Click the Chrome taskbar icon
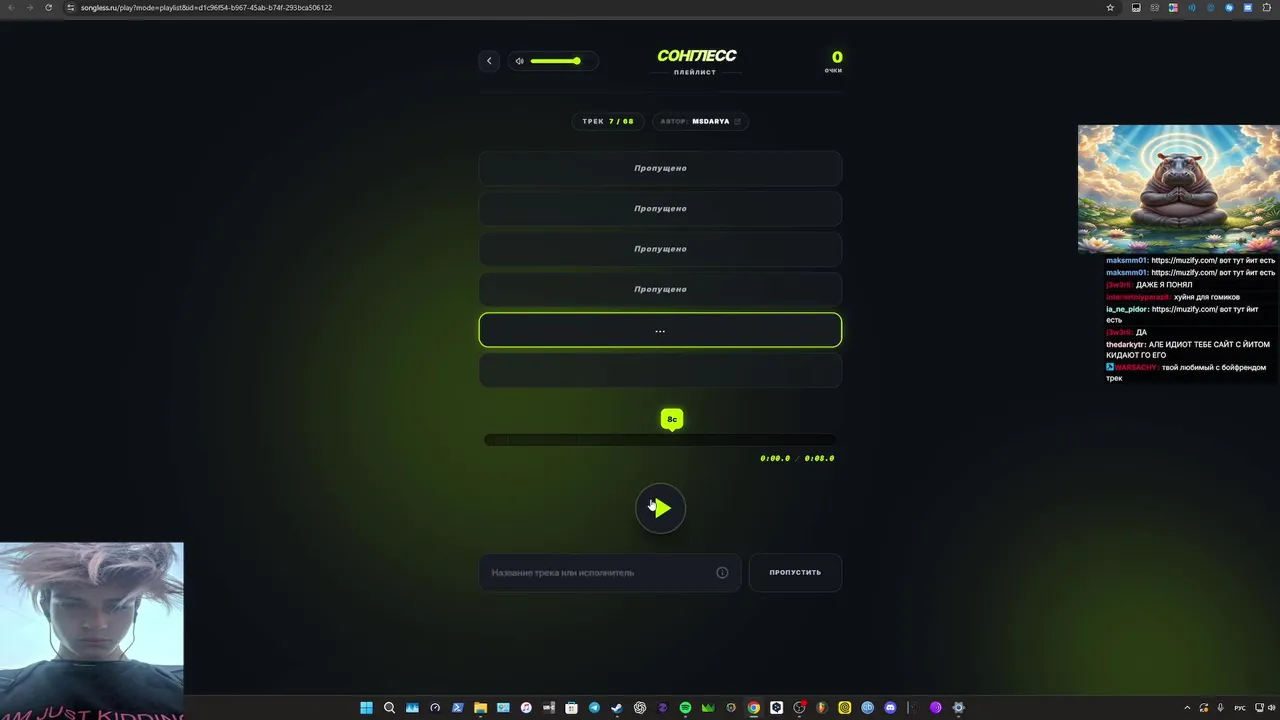1280x720 pixels. click(753, 708)
